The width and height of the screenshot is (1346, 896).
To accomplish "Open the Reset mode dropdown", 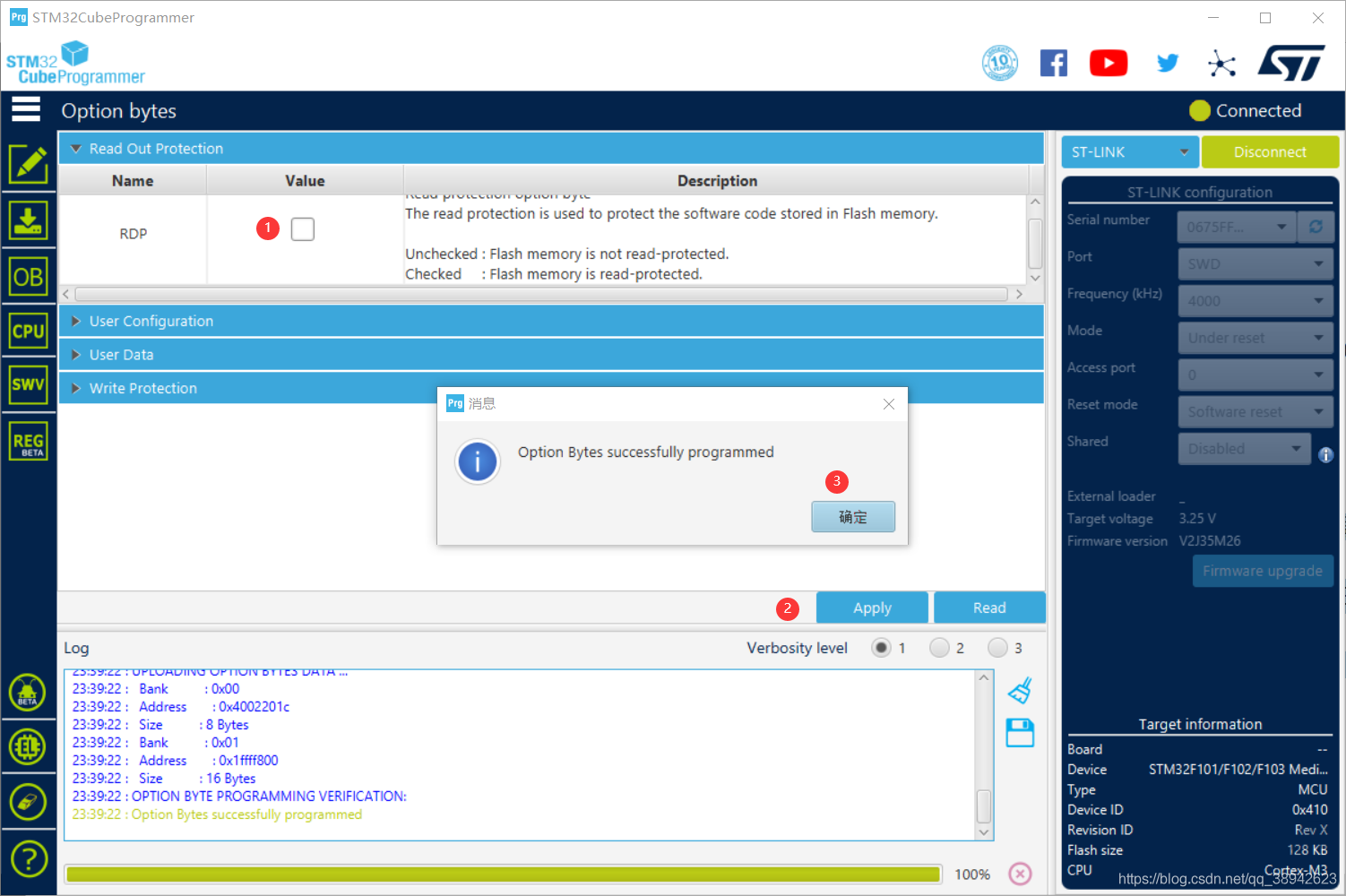I will coord(1255,412).
